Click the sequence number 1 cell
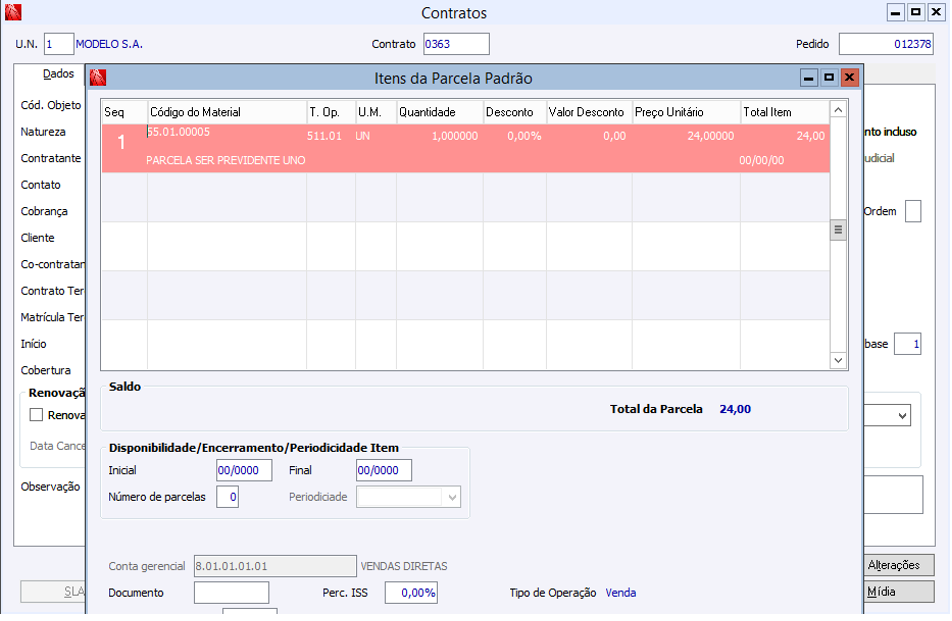Viewport: 952px width, 621px height. pos(121,143)
